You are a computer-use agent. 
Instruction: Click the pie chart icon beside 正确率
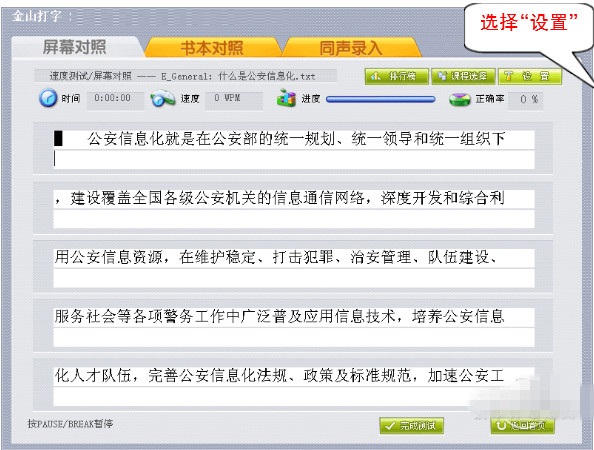(x=460, y=99)
